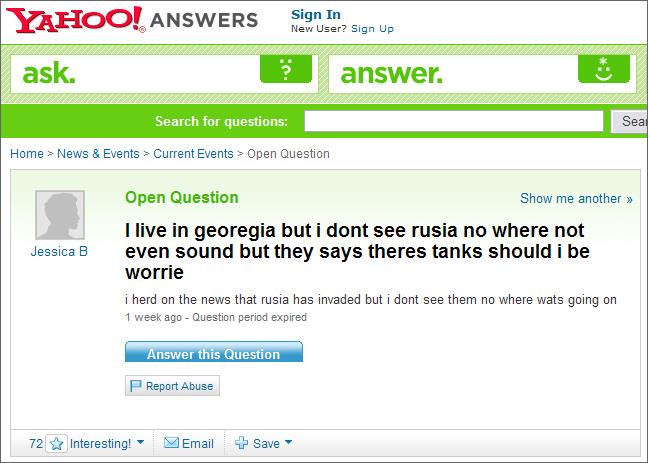Click the smiley face answer icon

click(605, 70)
